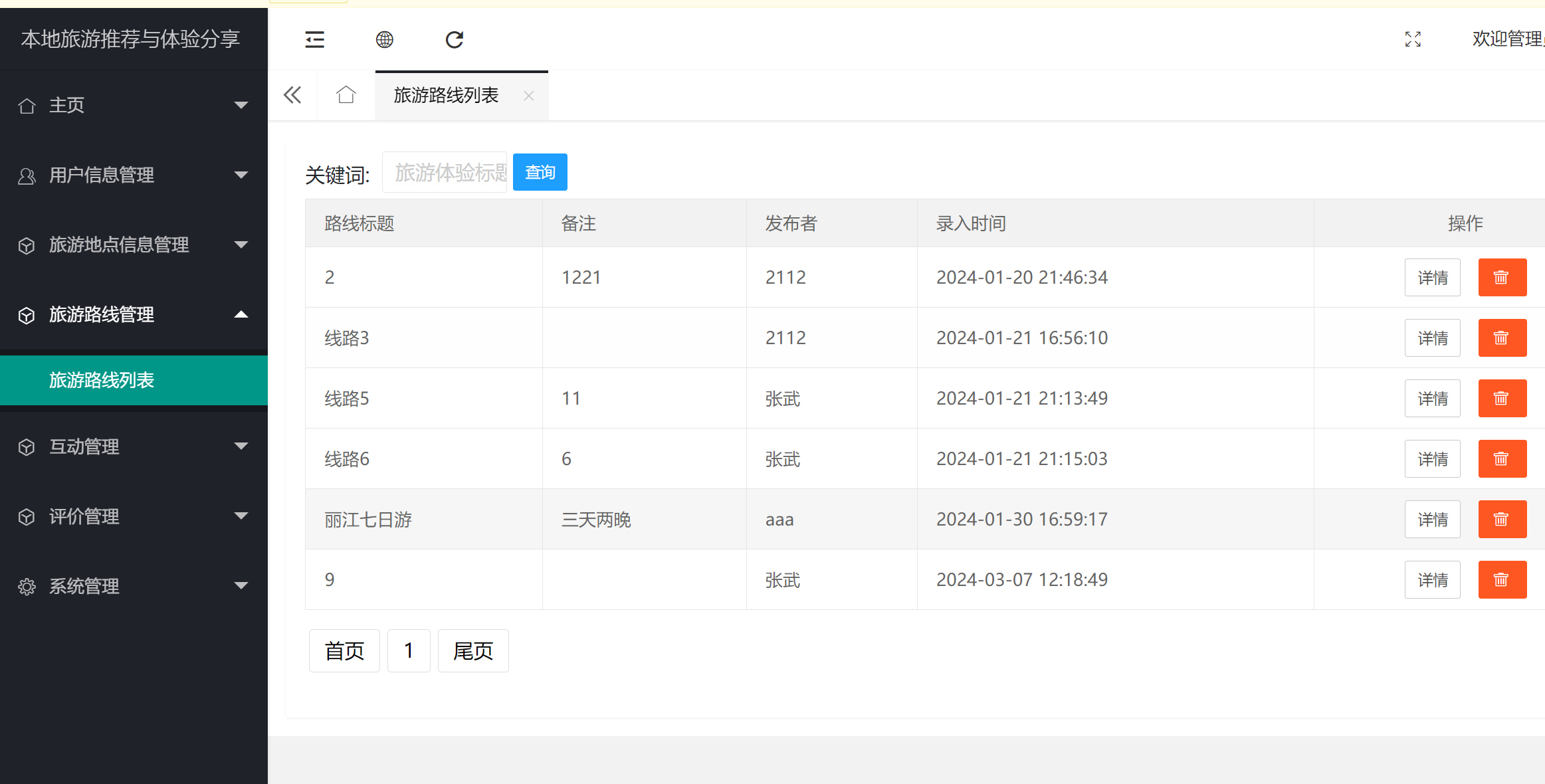
Task: Delete the row published 2024-03-07
Action: [1502, 580]
